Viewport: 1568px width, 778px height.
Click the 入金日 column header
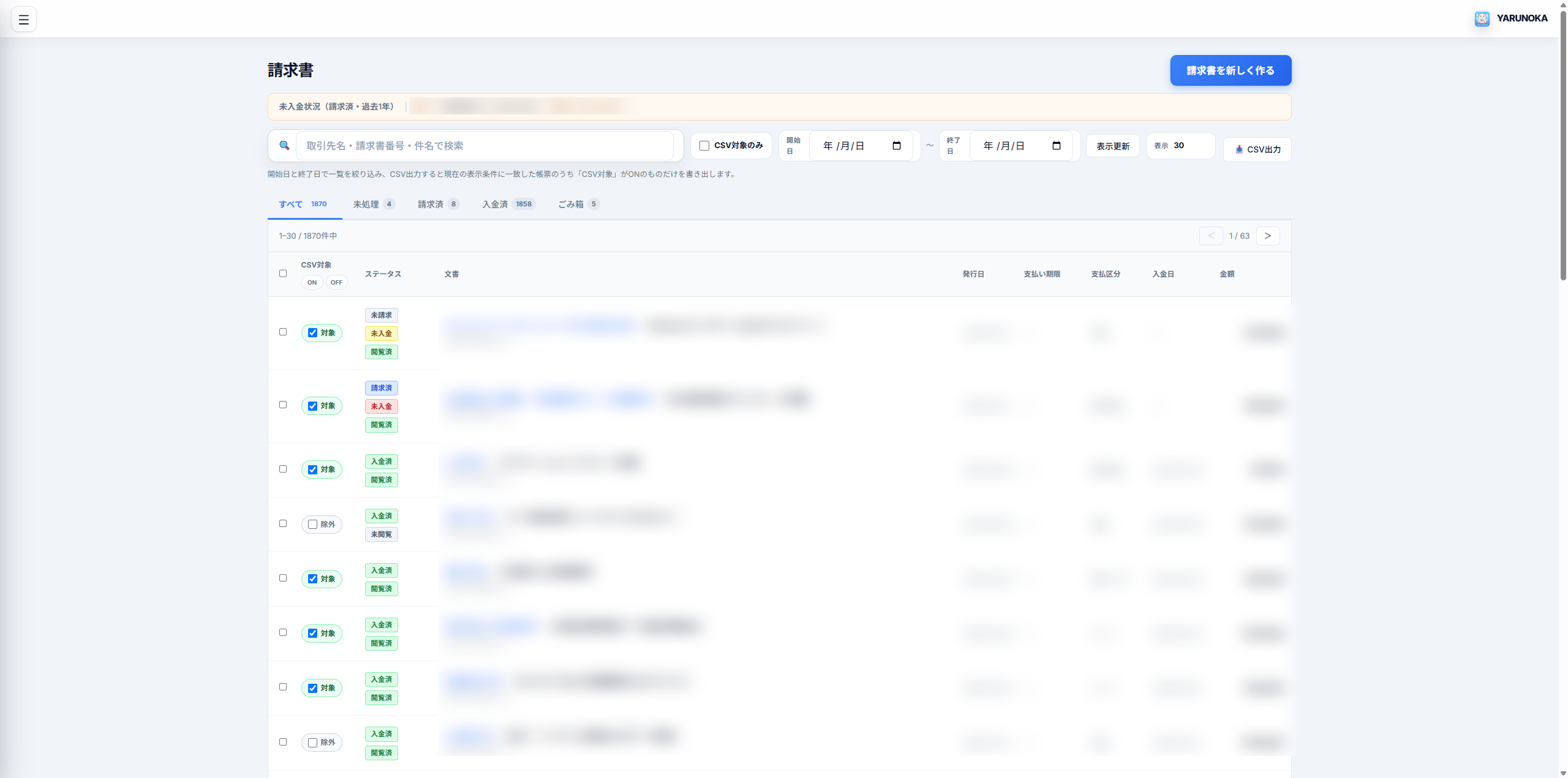click(x=1163, y=274)
